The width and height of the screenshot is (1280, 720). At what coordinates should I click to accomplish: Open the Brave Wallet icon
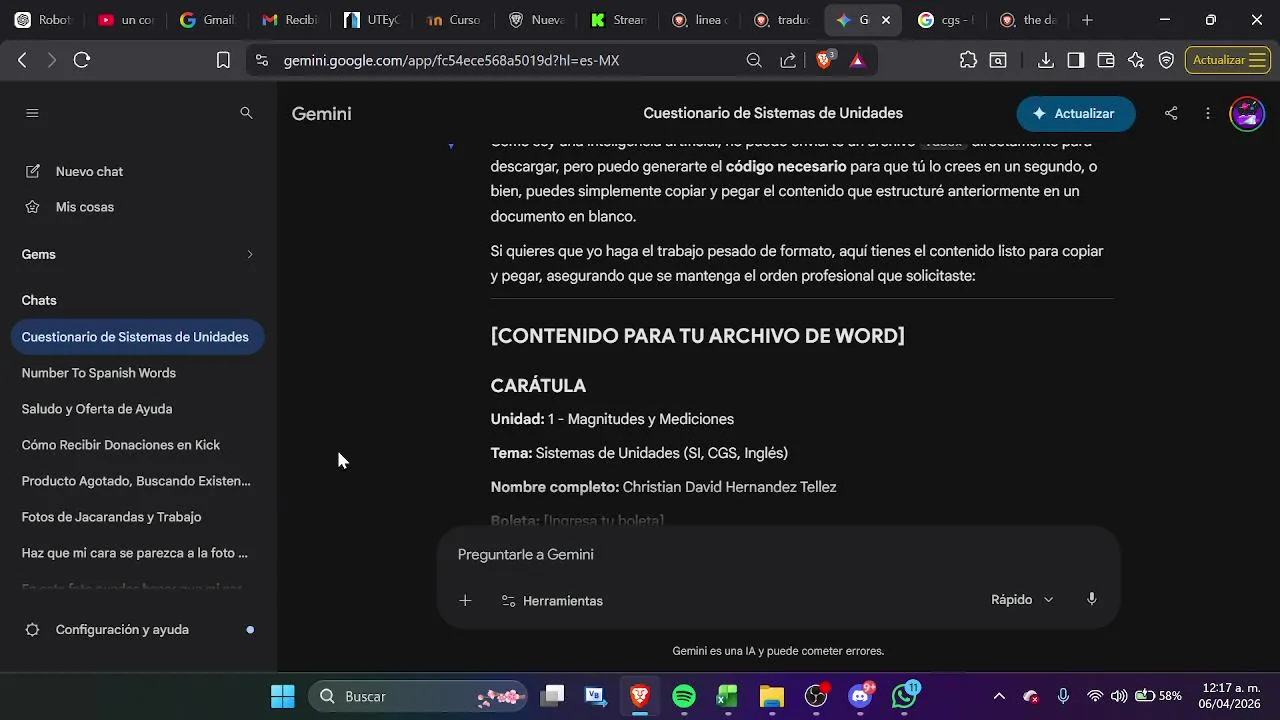(x=1106, y=60)
